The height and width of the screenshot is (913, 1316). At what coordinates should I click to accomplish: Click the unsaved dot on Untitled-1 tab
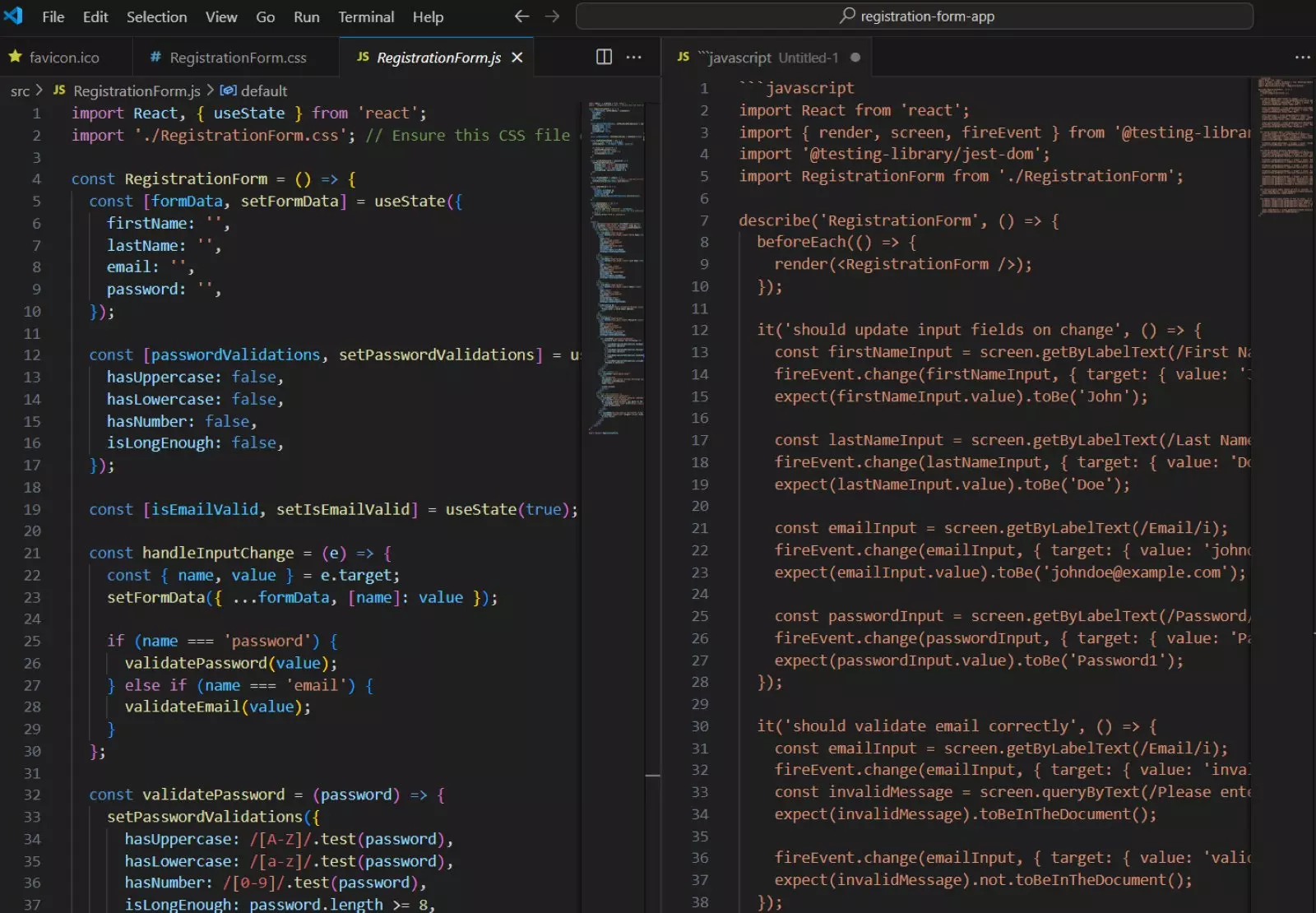click(x=855, y=58)
